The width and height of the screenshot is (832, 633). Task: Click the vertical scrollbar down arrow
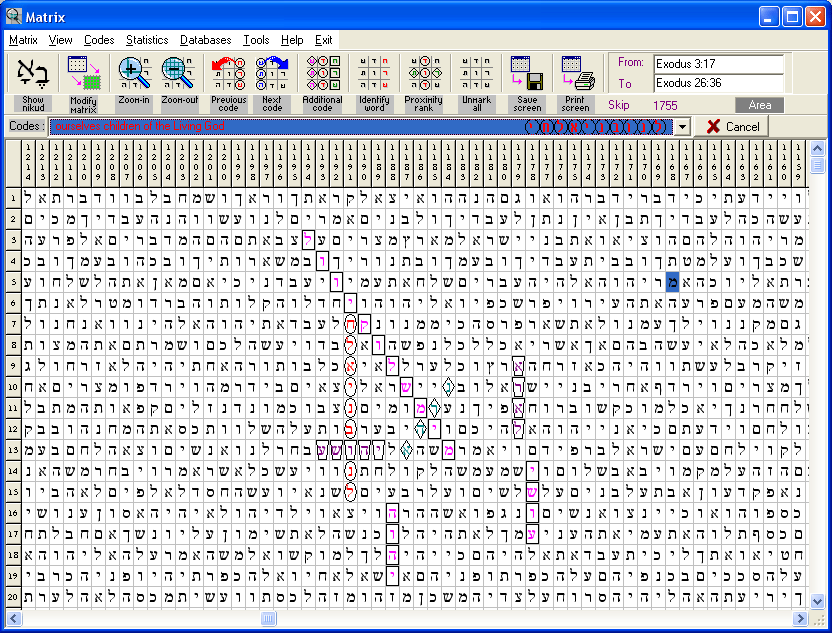817,601
